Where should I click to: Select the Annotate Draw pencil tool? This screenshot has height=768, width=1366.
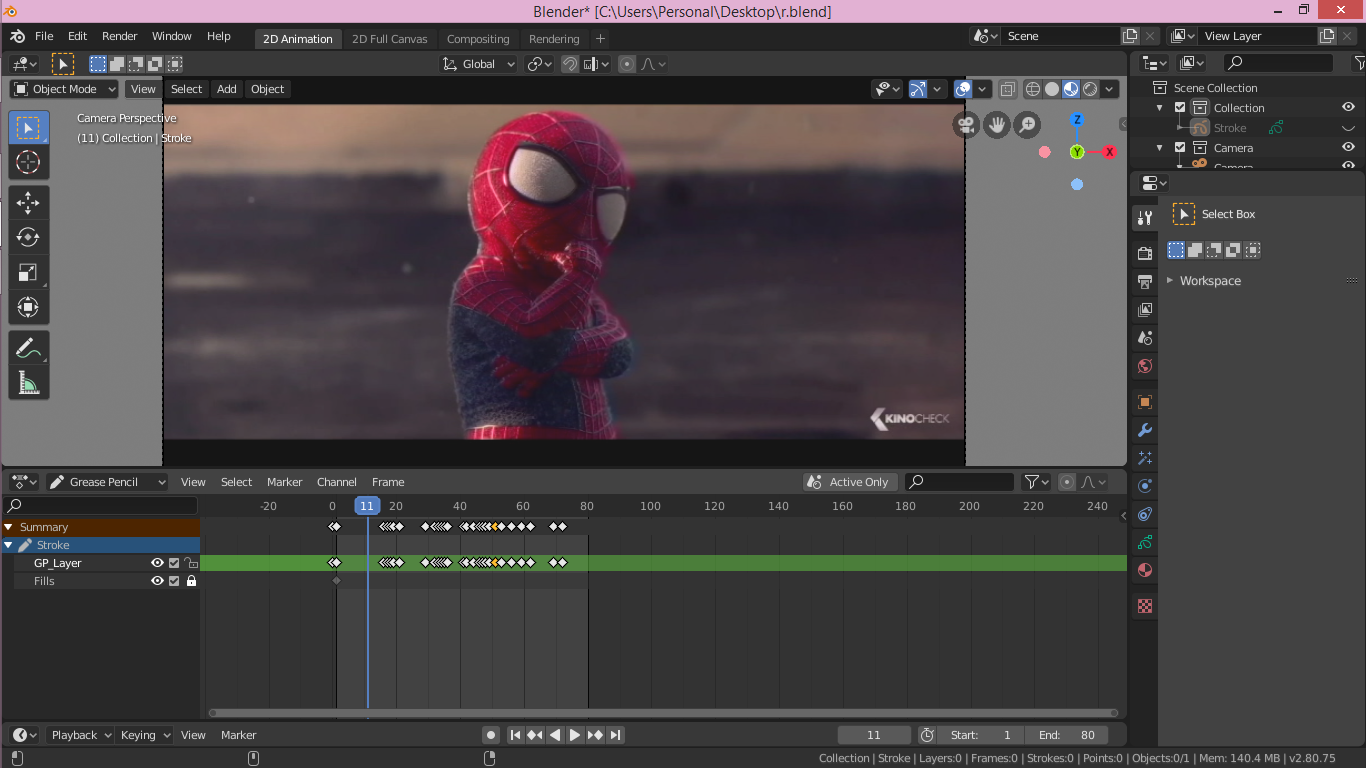28,347
